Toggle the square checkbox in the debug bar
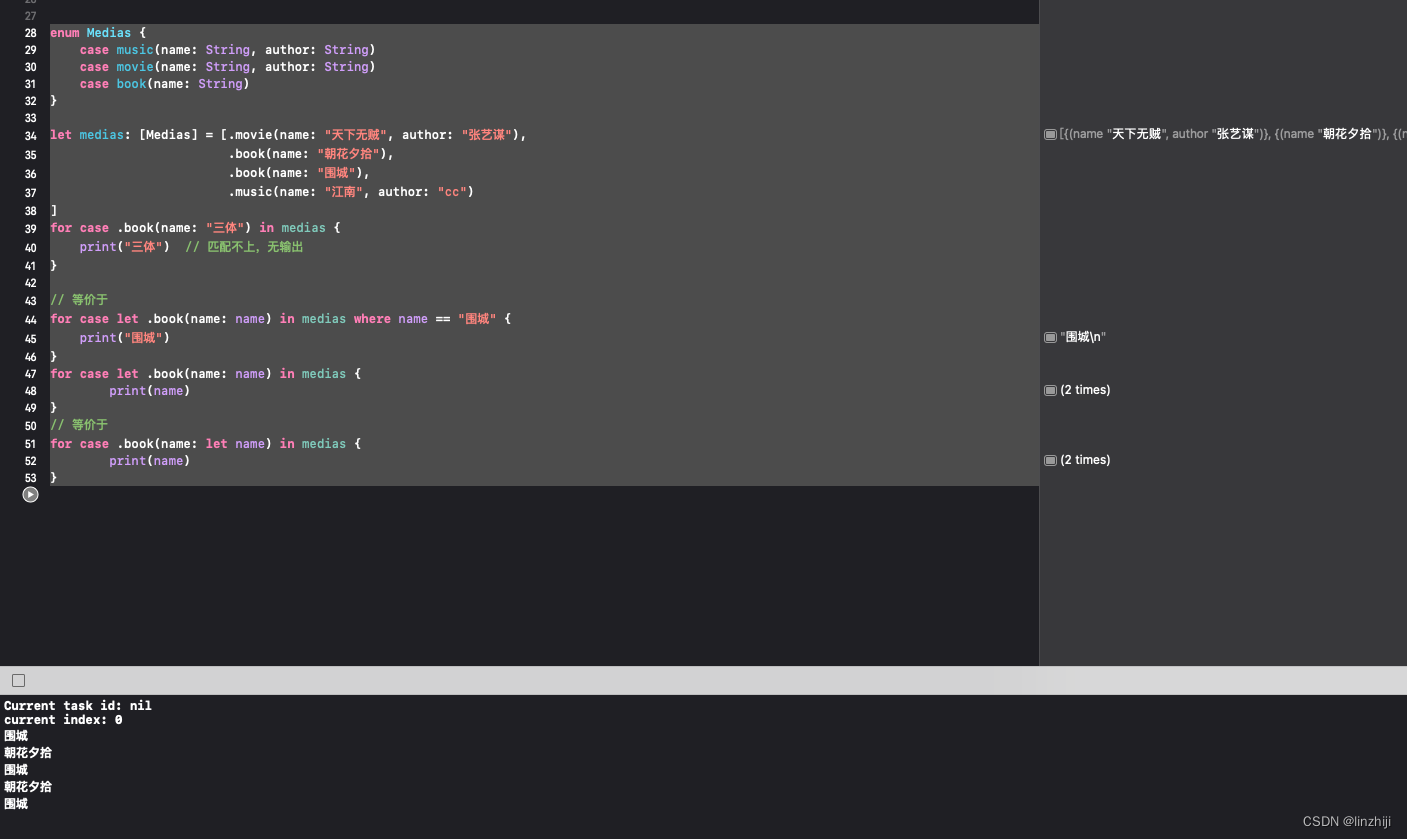 pos(18,680)
